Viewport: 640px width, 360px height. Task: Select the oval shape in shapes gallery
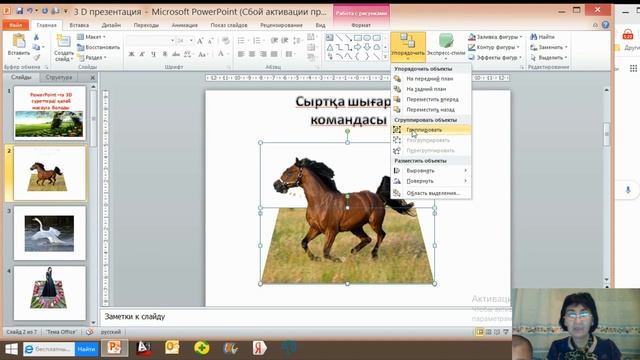click(x=367, y=38)
